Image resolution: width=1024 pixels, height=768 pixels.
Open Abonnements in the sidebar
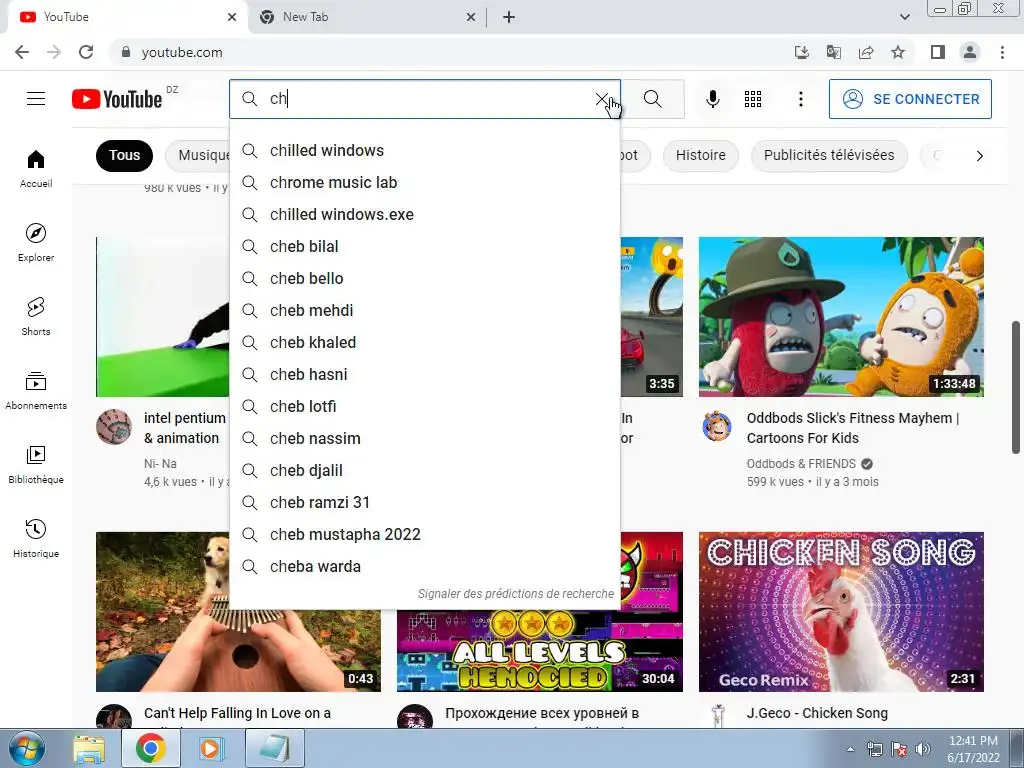point(36,391)
